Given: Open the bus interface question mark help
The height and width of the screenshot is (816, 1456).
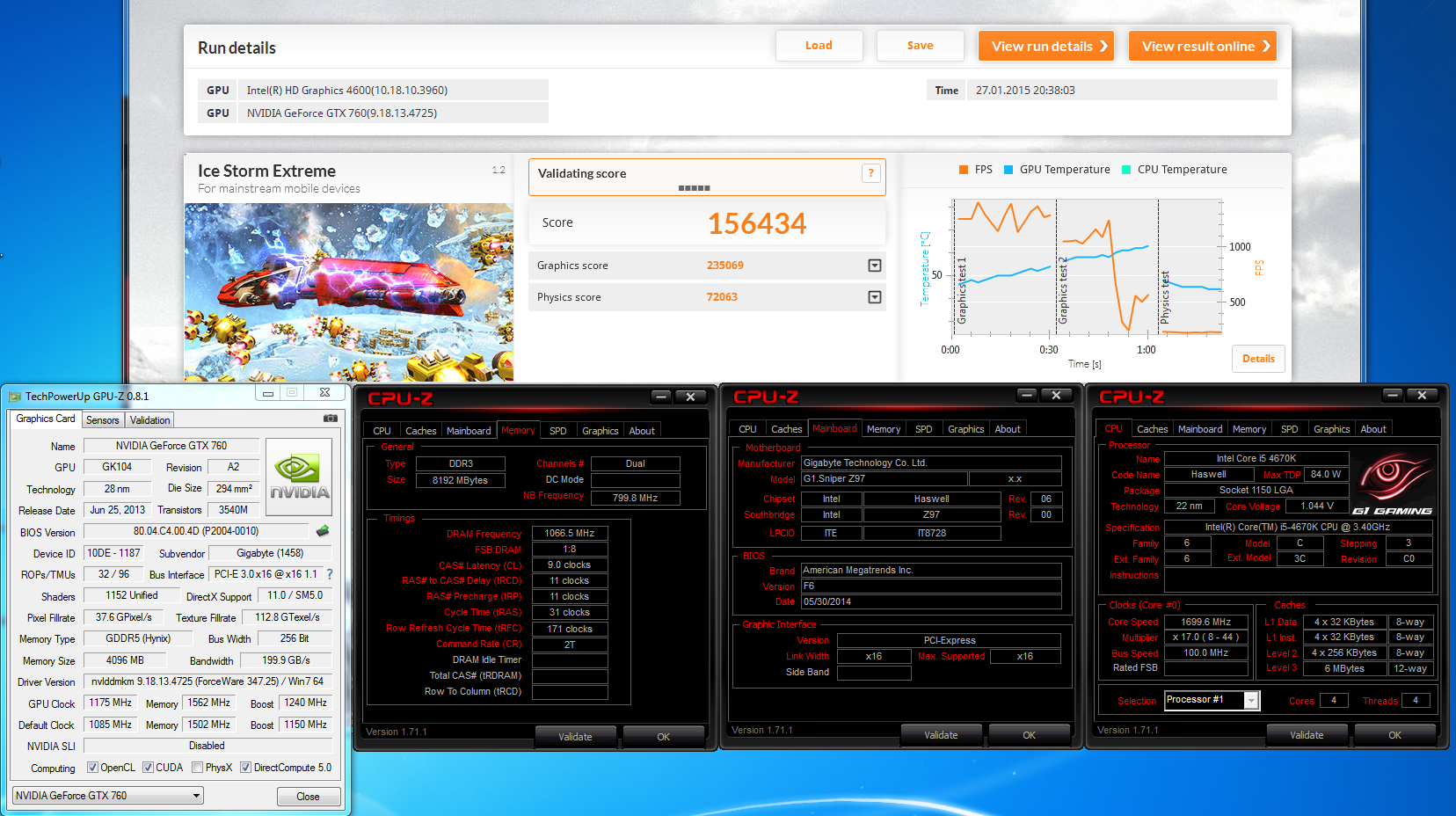Looking at the screenshot, I should [x=330, y=574].
